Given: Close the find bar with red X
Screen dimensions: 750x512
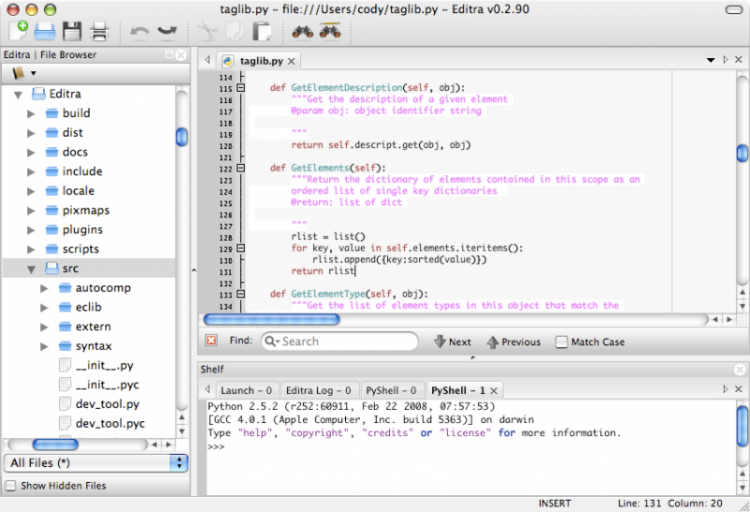Looking at the screenshot, I should [211, 341].
